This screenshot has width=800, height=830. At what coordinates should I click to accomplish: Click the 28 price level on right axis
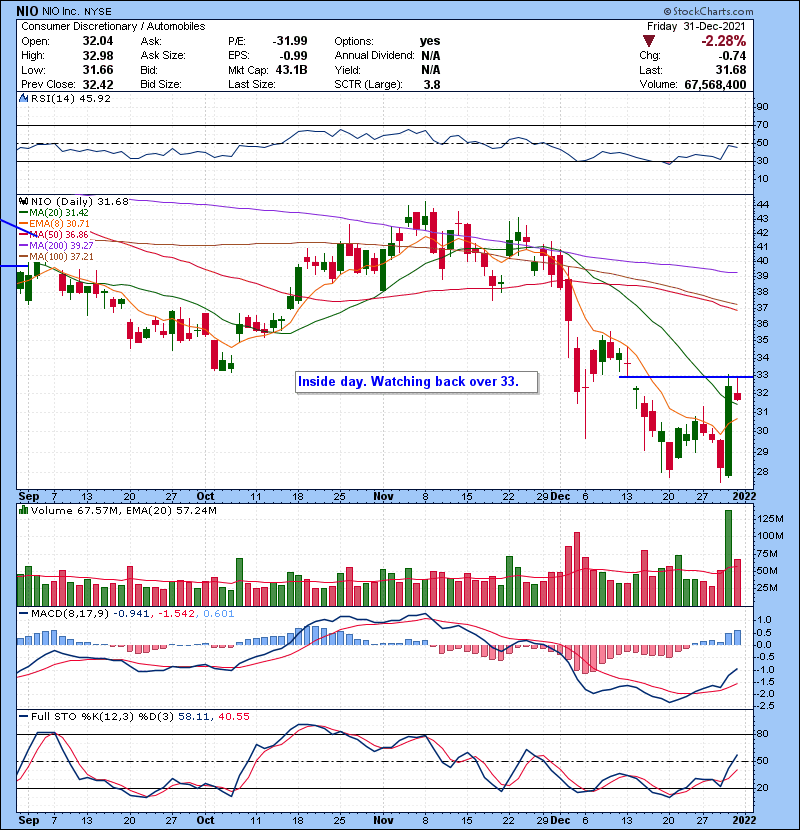pyautogui.click(x=762, y=472)
